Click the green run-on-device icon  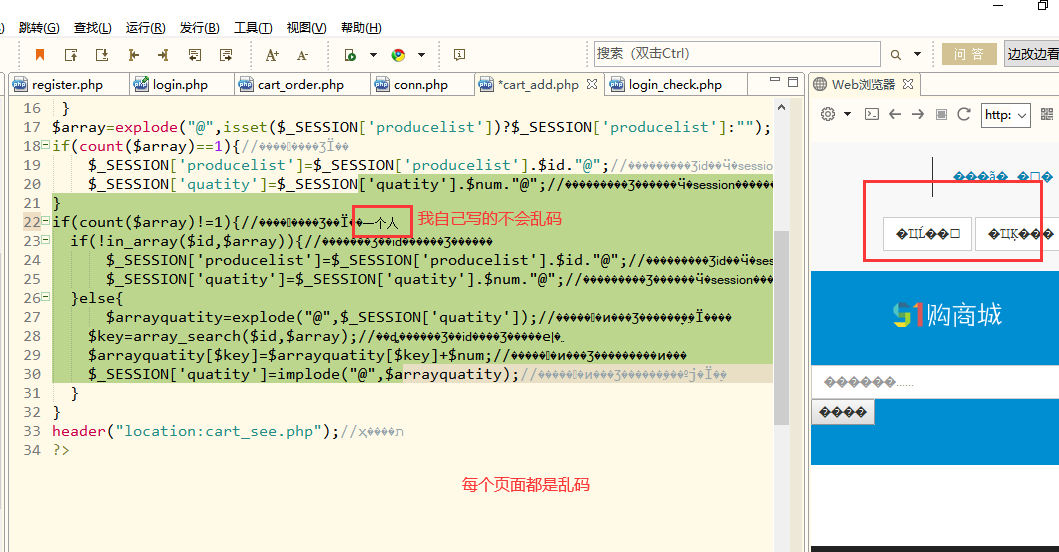point(350,55)
